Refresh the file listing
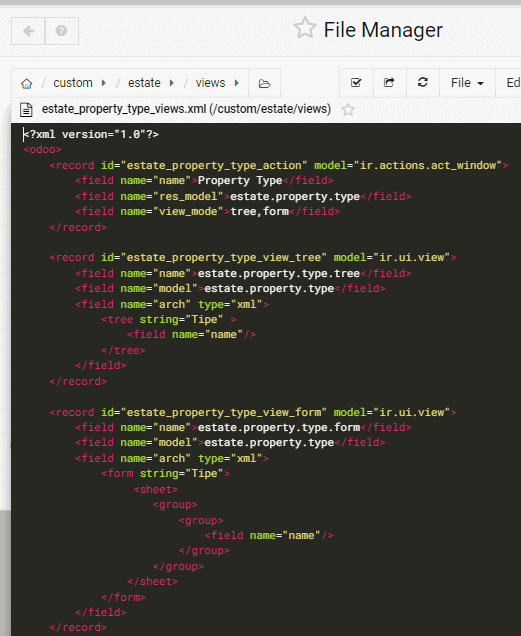521x636 pixels. pos(423,83)
